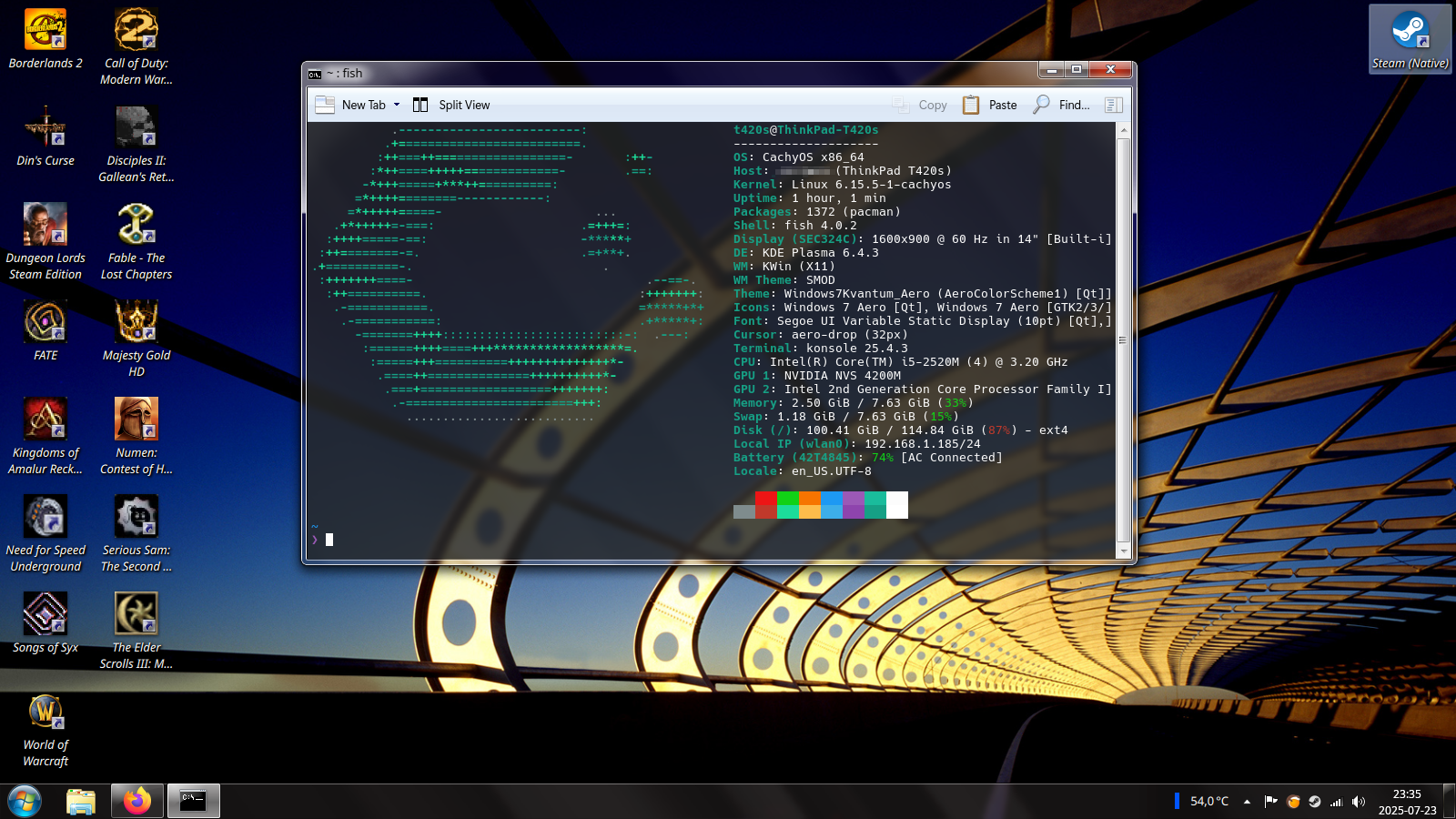Click the Konsole scrollbar down arrow
The image size is (1456, 819).
1124,551
